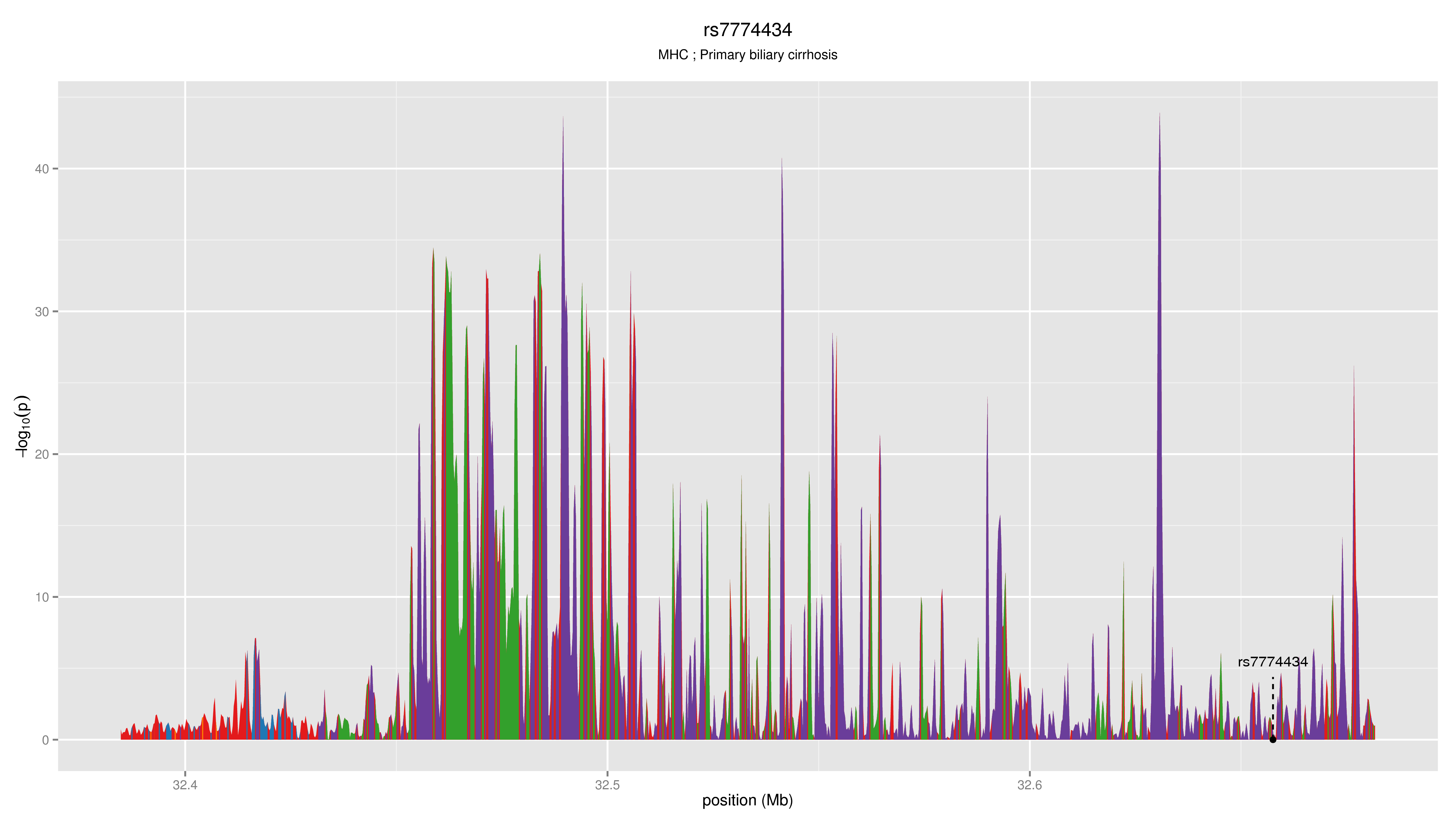
Task: Click y-axis tick label 30
Action: (42, 312)
